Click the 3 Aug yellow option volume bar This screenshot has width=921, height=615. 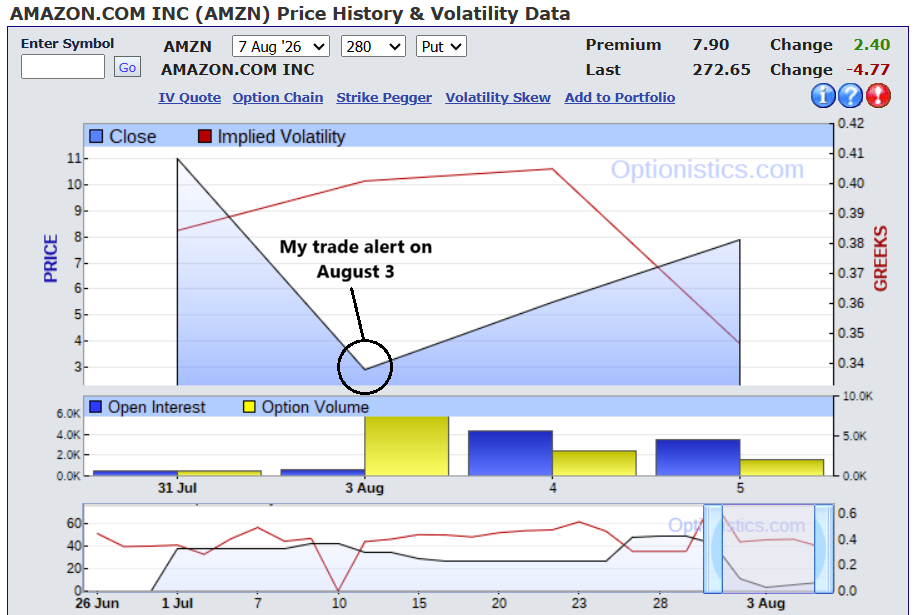click(406, 446)
